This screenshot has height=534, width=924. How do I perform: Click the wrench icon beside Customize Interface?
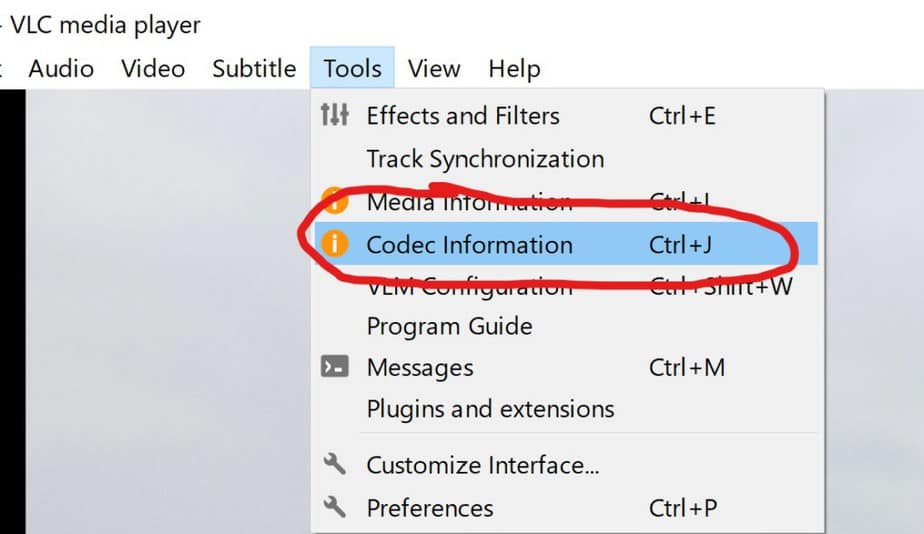click(x=334, y=464)
